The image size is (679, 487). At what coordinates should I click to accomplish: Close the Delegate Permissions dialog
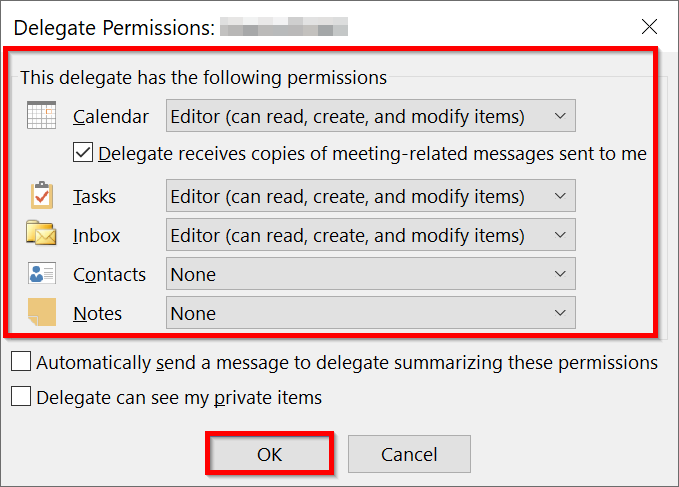tap(649, 26)
